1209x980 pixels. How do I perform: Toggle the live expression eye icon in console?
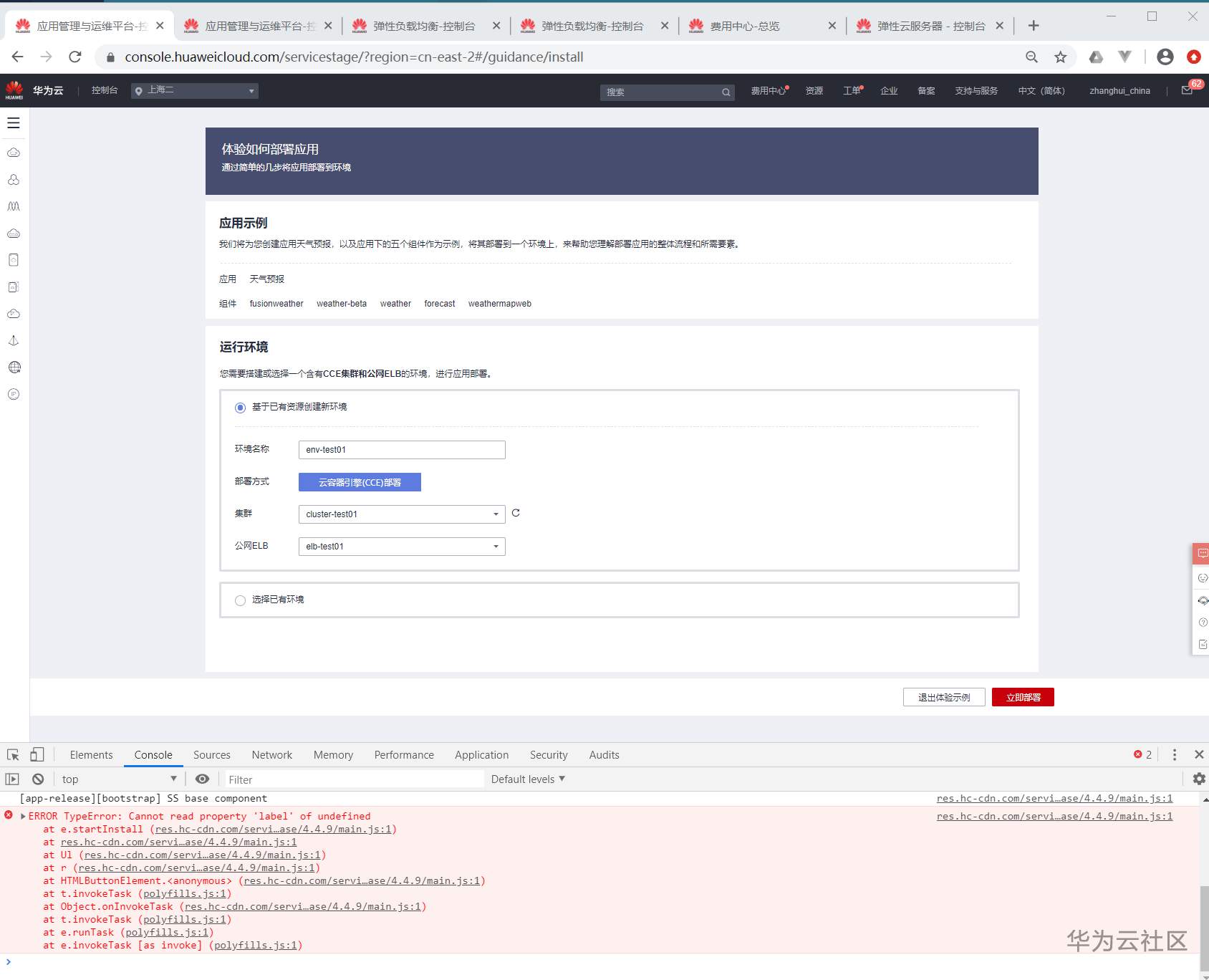(x=203, y=779)
